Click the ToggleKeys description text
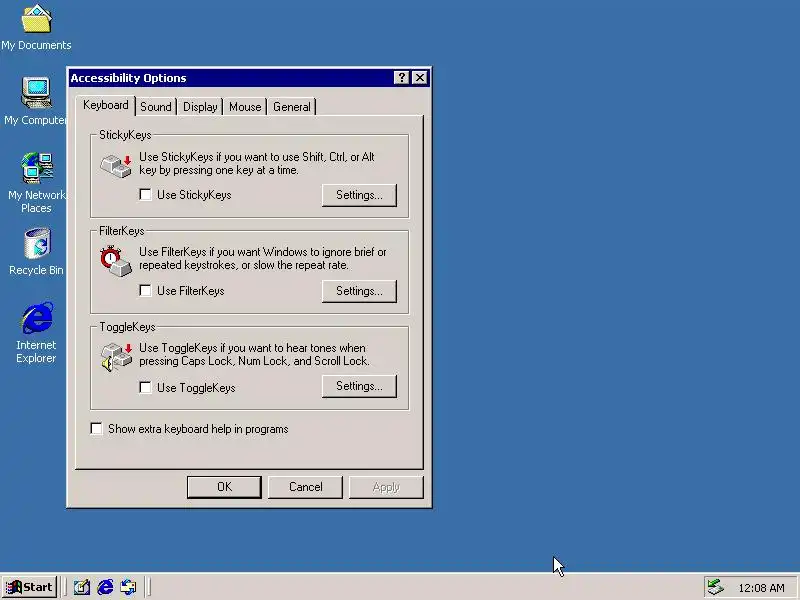Screen dimensions: 800x600 pos(255,355)
